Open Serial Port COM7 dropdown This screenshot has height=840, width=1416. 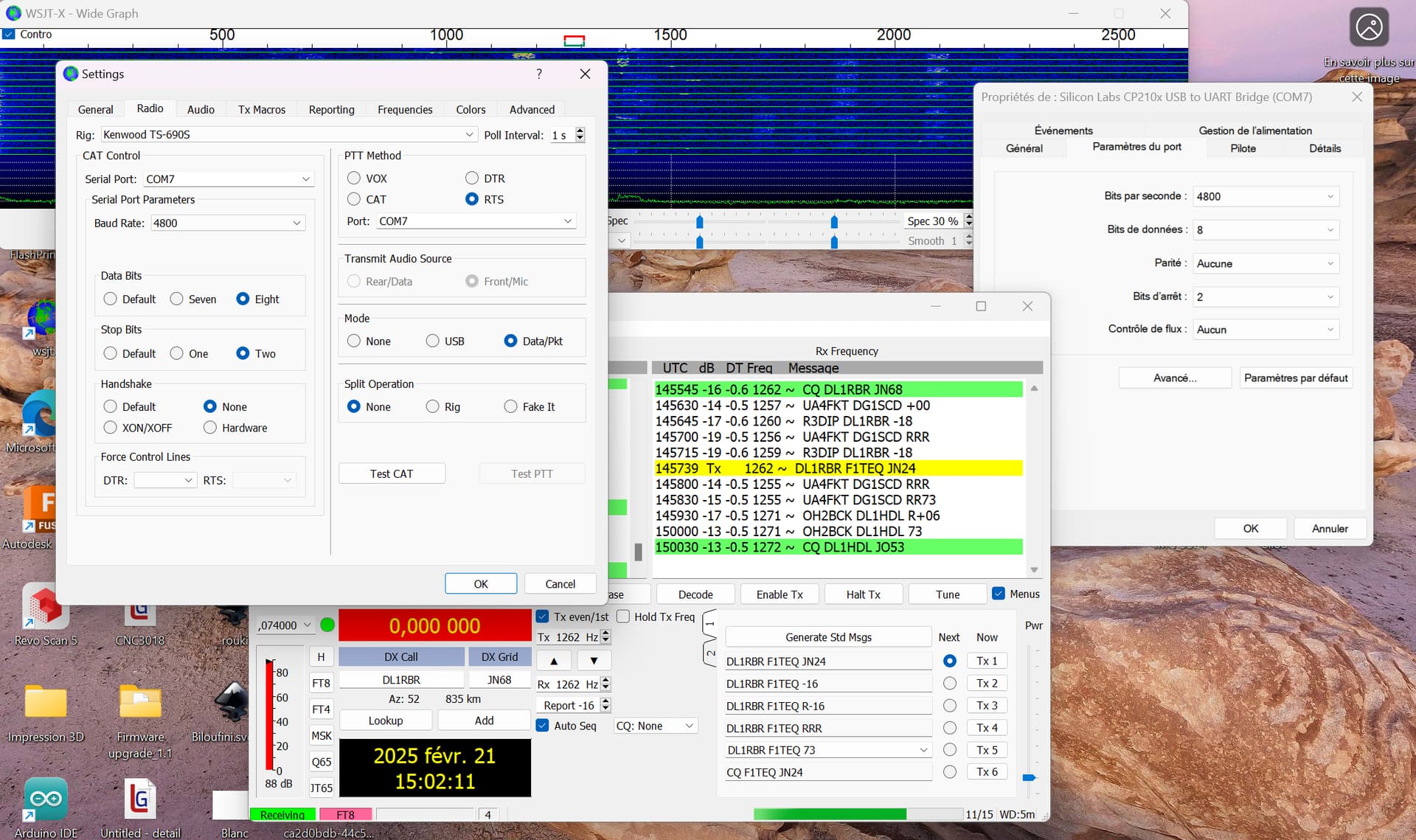coord(229,179)
